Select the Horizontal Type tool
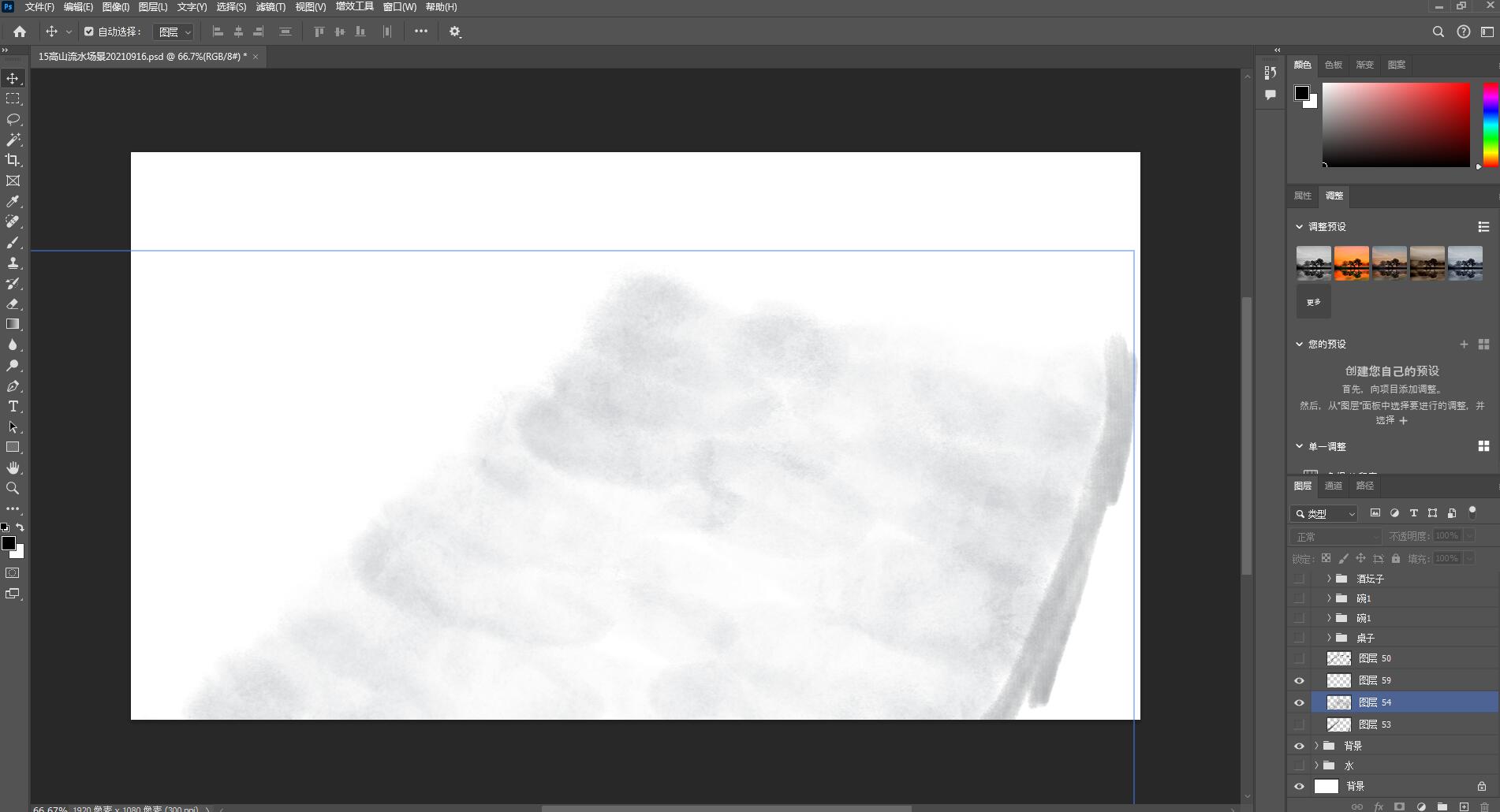1500x812 pixels. [x=13, y=407]
